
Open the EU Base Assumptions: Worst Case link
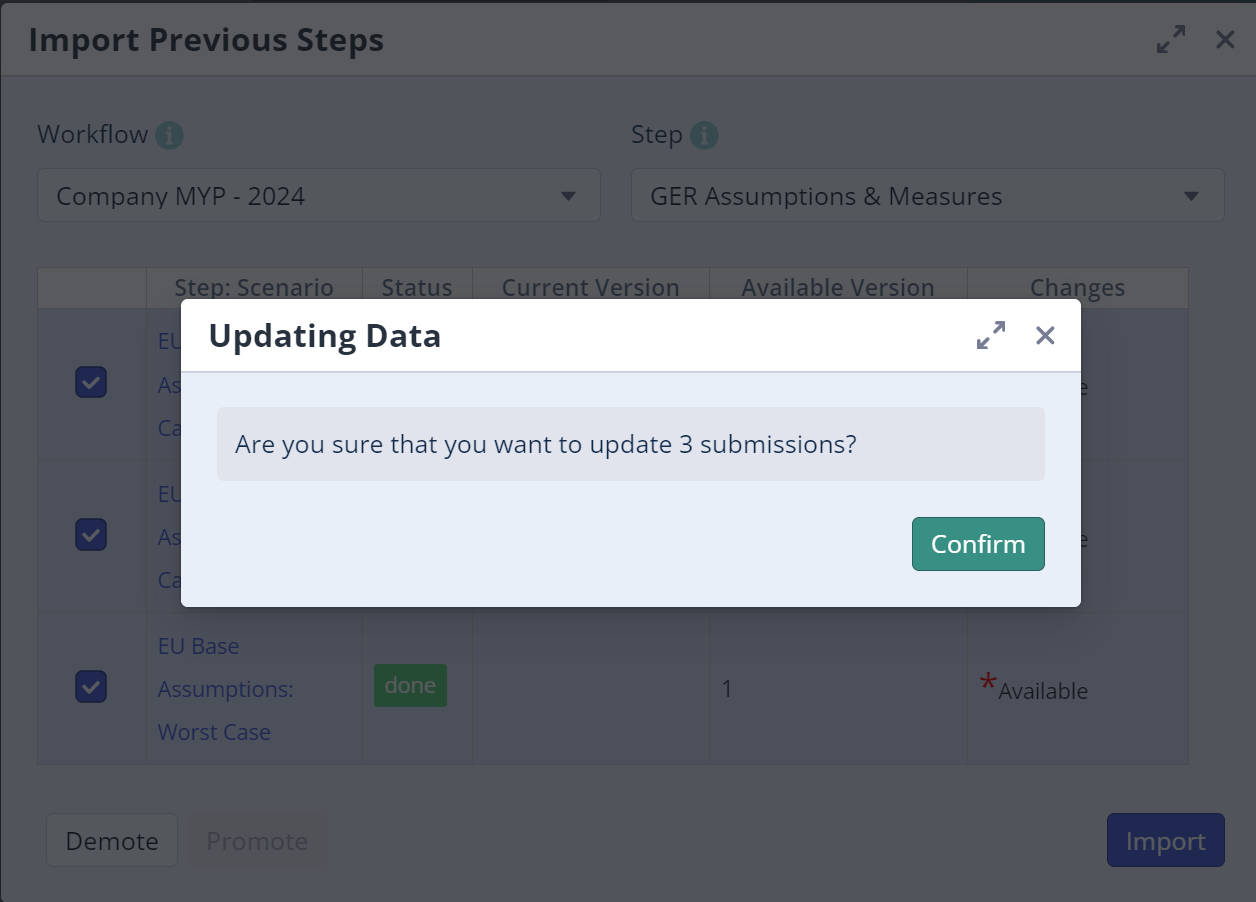click(x=214, y=689)
